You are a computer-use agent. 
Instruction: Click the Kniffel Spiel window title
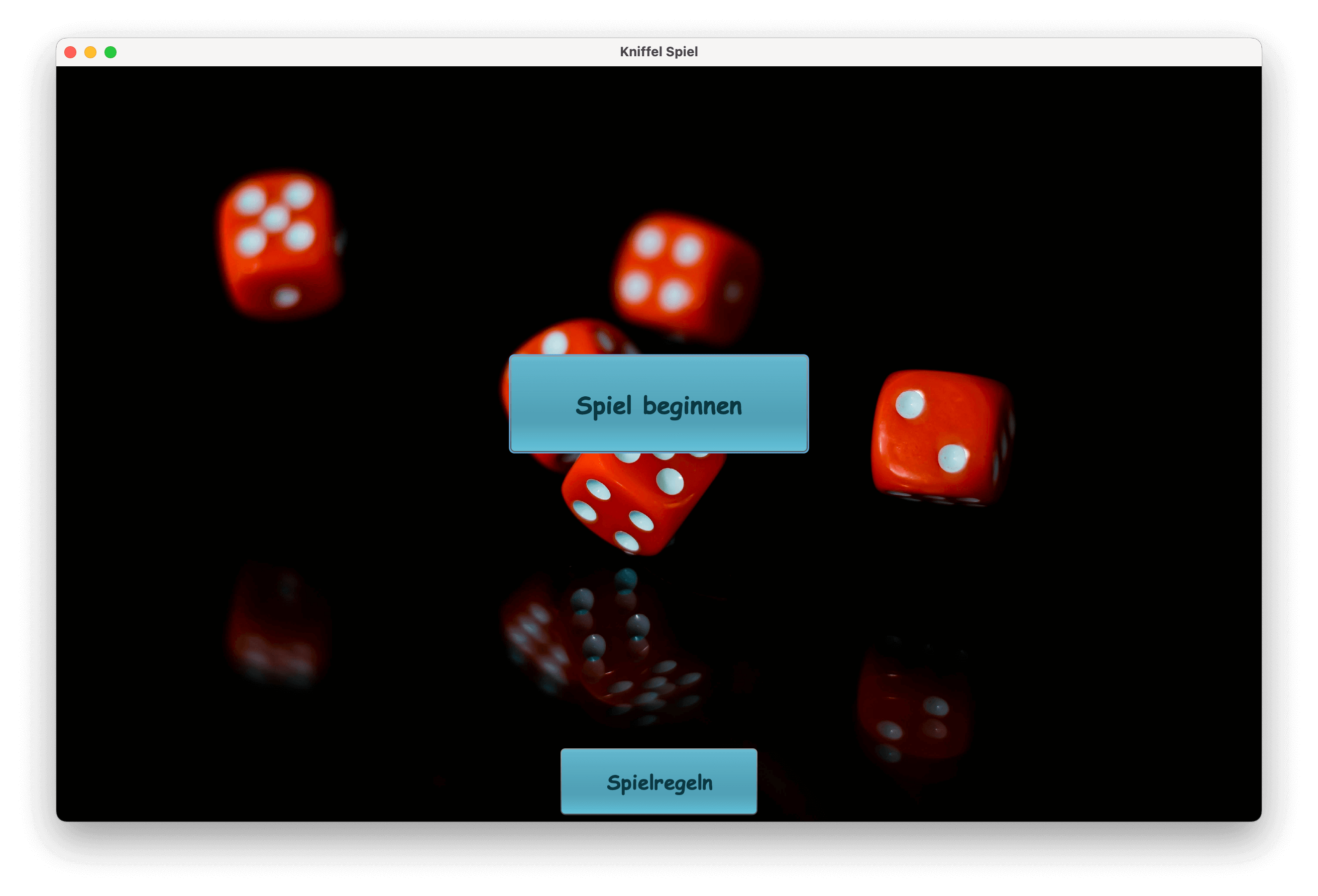coord(659,51)
